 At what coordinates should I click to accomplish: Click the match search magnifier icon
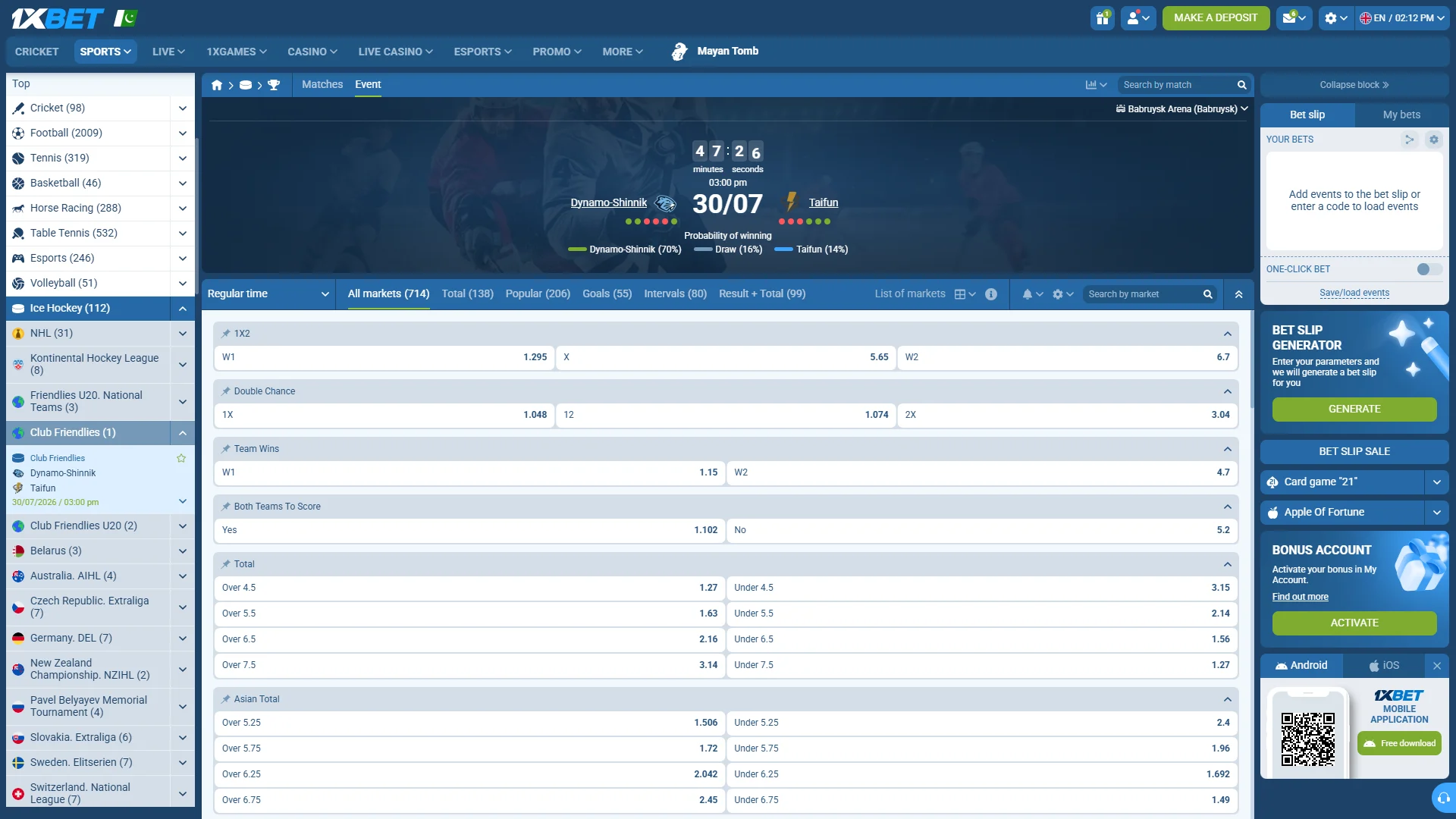click(1242, 85)
